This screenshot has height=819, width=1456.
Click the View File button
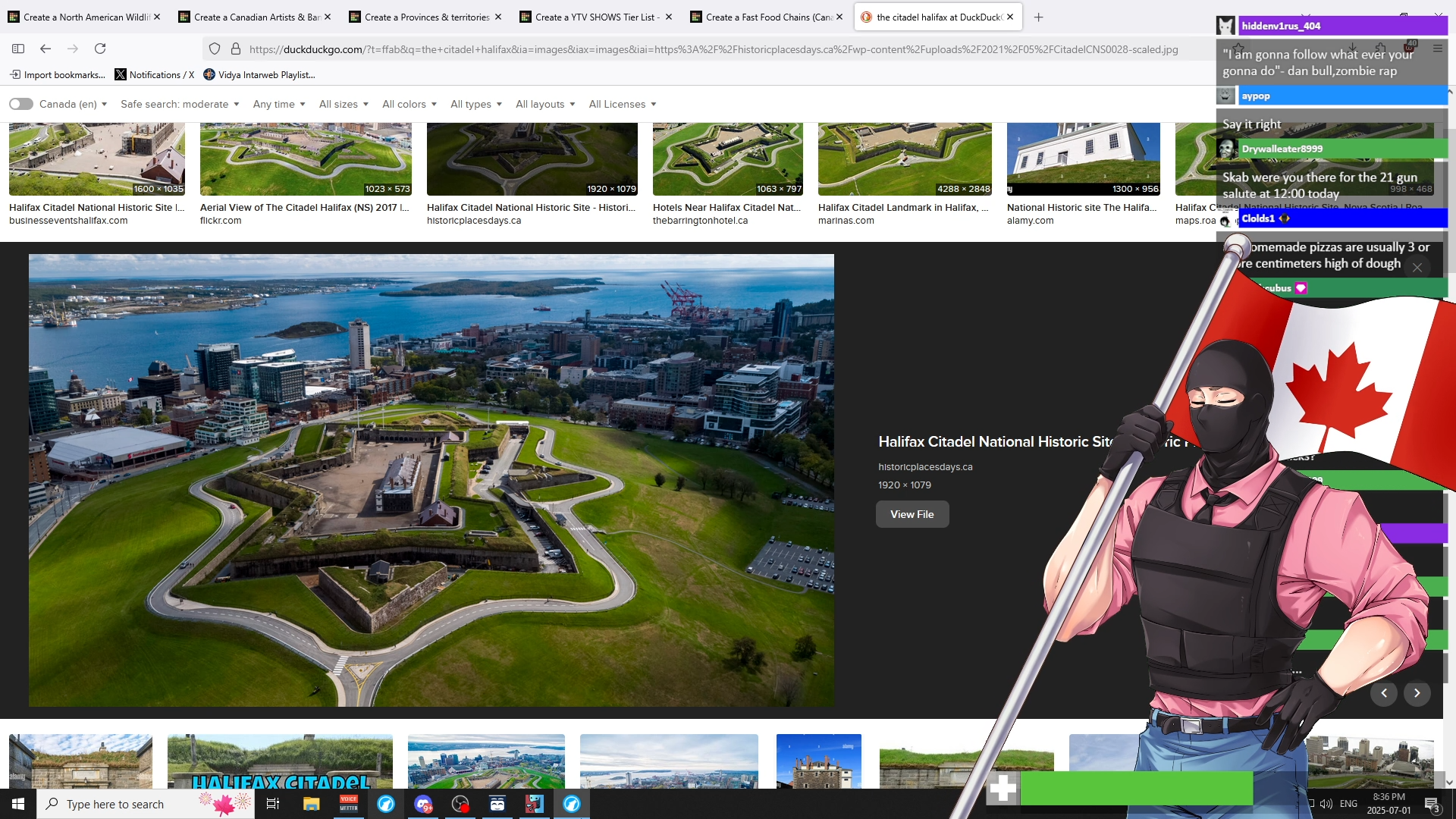point(912,514)
